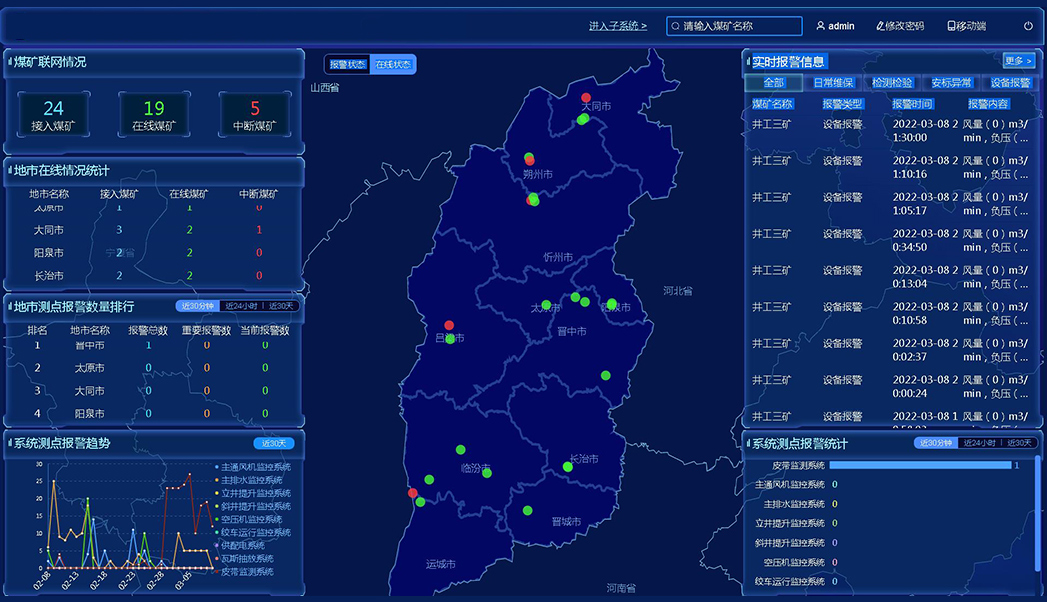Click the admin user icon
Screen dimensions: 1047x602
pyautogui.click(x=822, y=26)
